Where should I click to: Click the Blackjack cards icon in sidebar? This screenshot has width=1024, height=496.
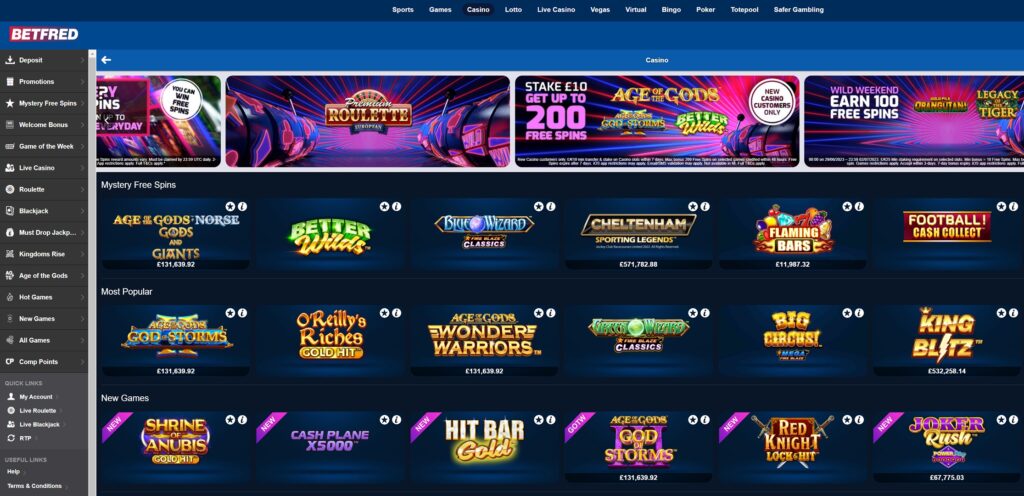click(10, 211)
